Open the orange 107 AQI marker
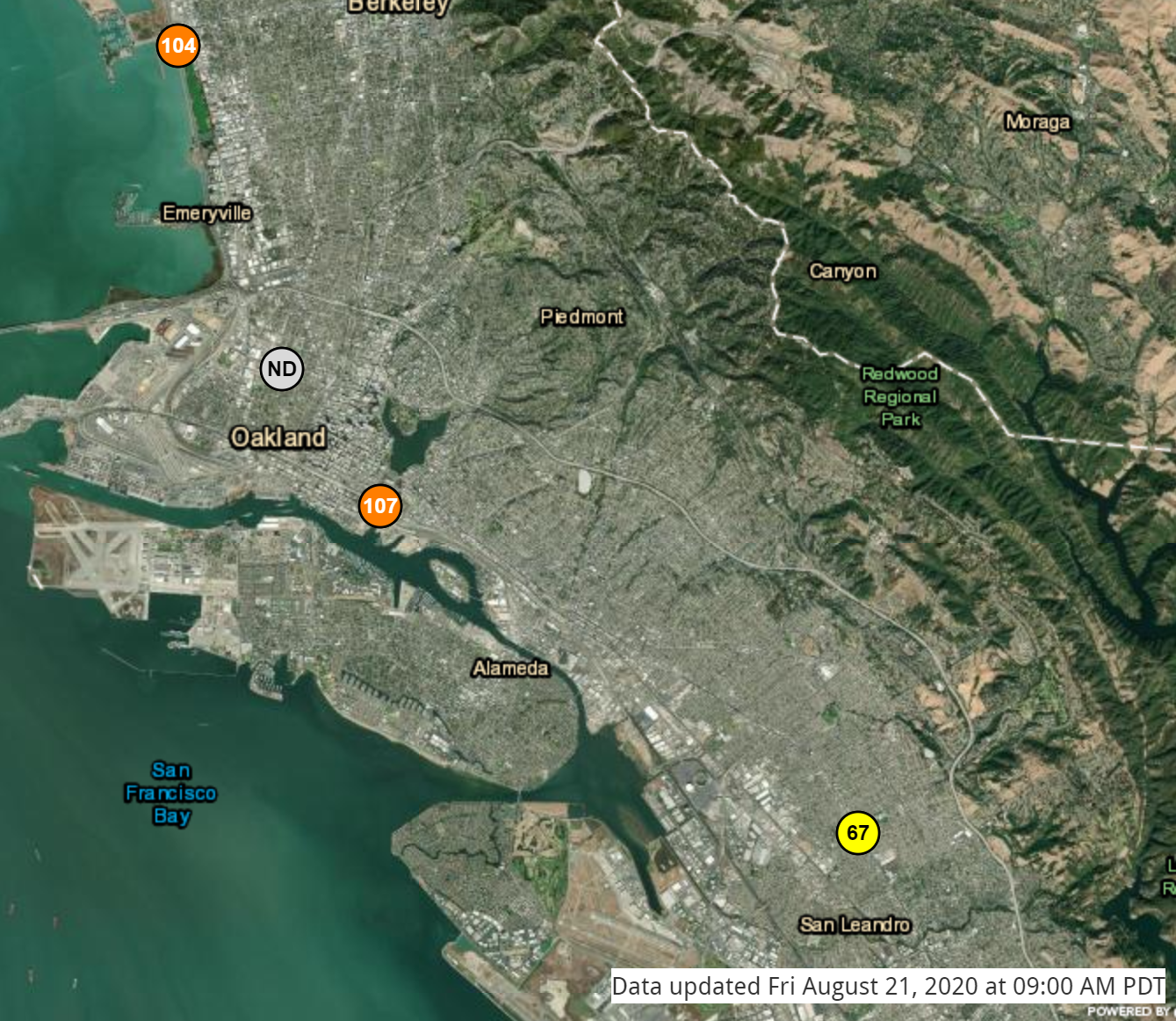The image size is (1176, 1021). 380,506
